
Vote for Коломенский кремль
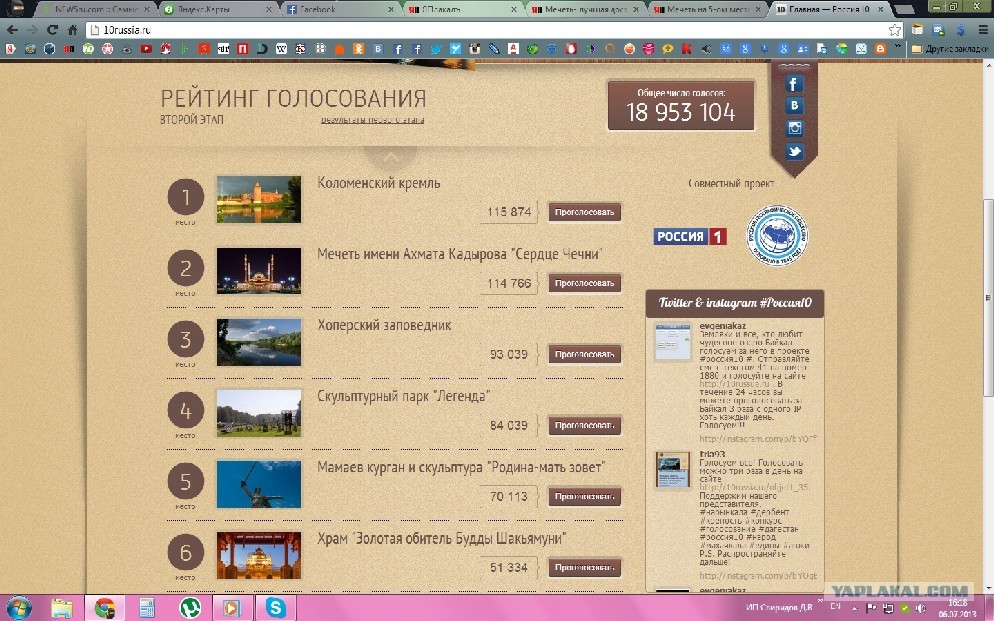pos(584,212)
